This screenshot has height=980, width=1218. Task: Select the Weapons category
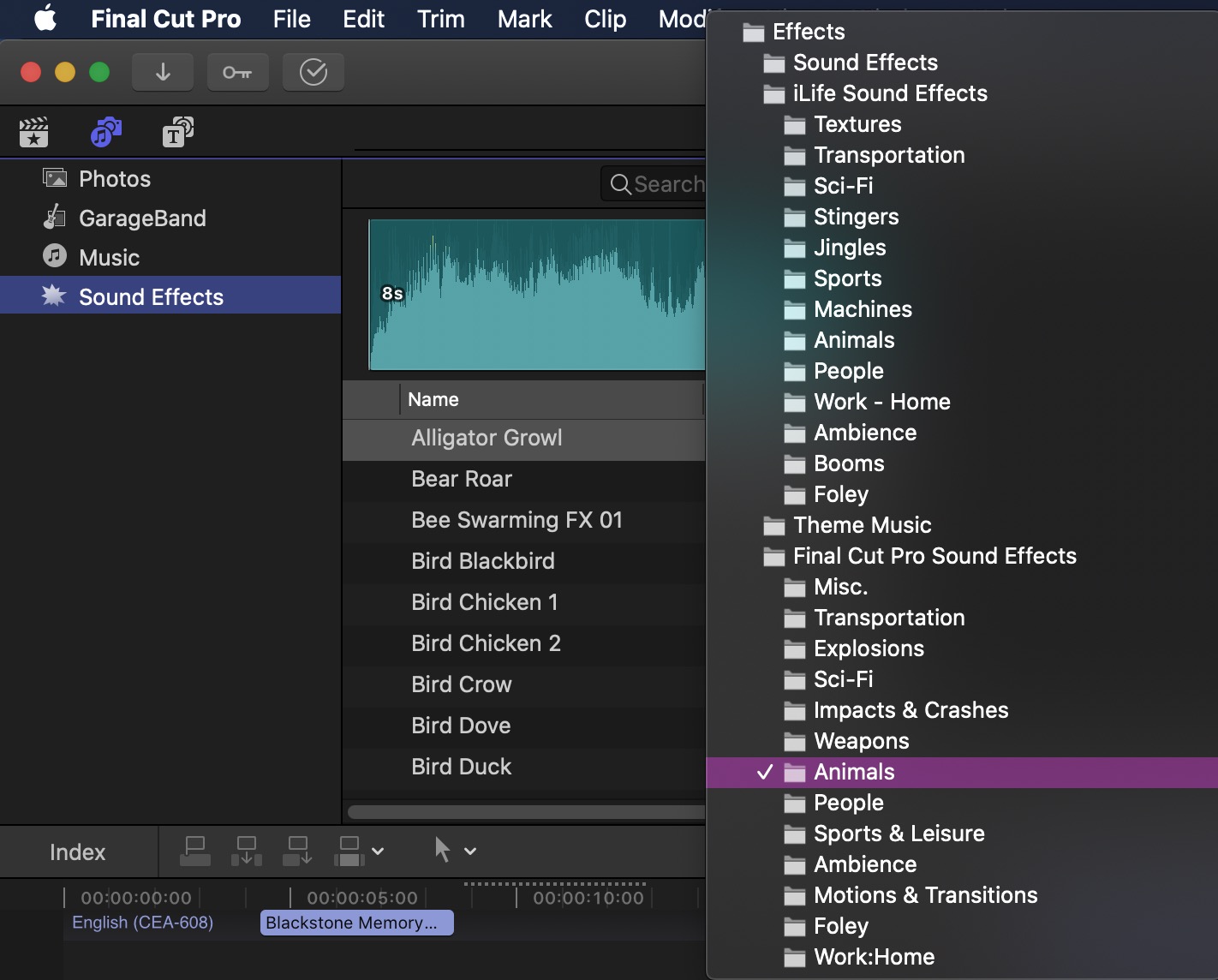[x=962, y=741]
